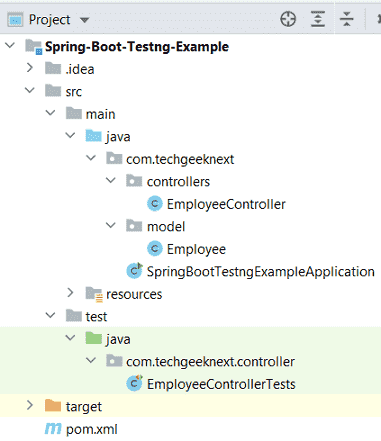Click the com.techgeeknext package icon
This screenshot has width=381, height=441.
pyautogui.click(x=114, y=158)
